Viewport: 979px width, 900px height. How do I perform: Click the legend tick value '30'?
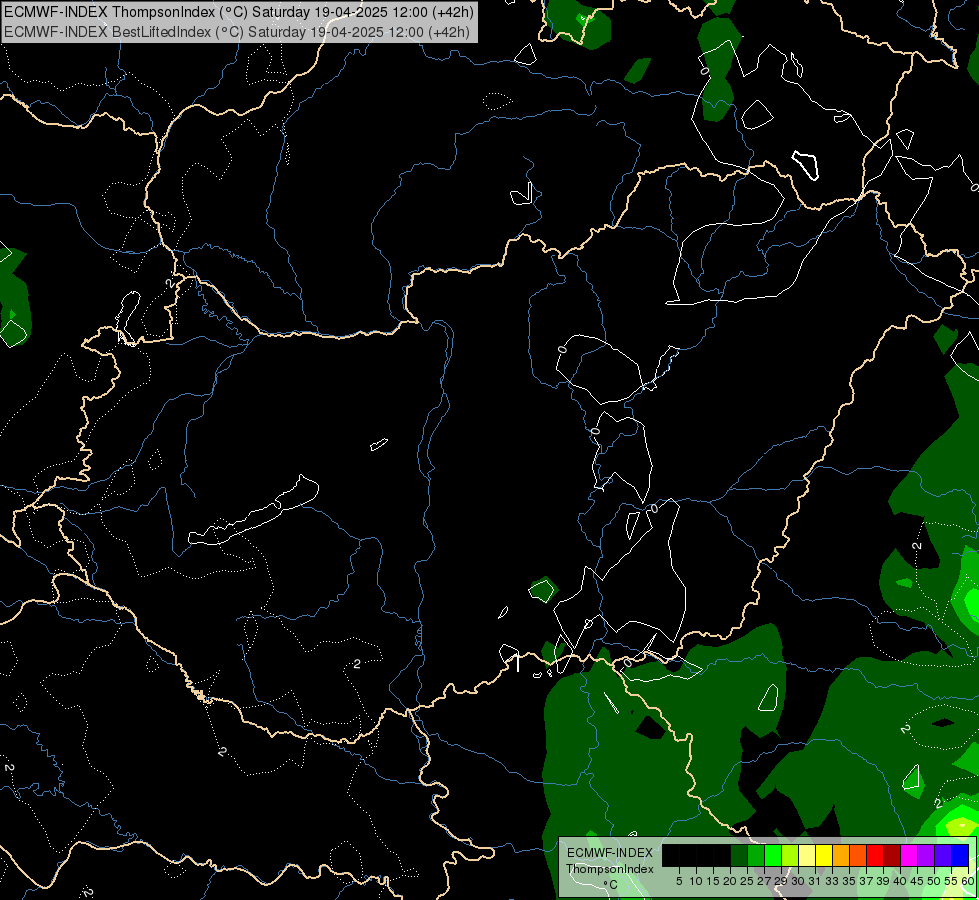pyautogui.click(x=798, y=881)
